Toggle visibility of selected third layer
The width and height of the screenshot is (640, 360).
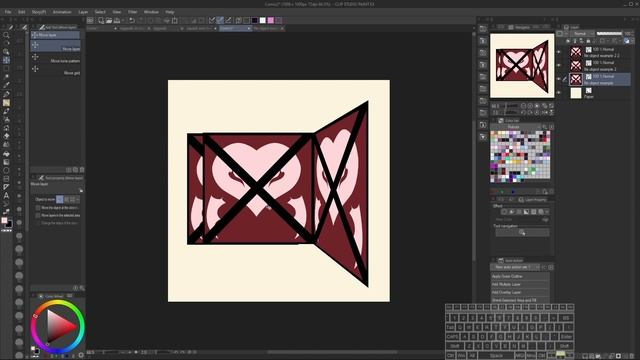pos(559,79)
